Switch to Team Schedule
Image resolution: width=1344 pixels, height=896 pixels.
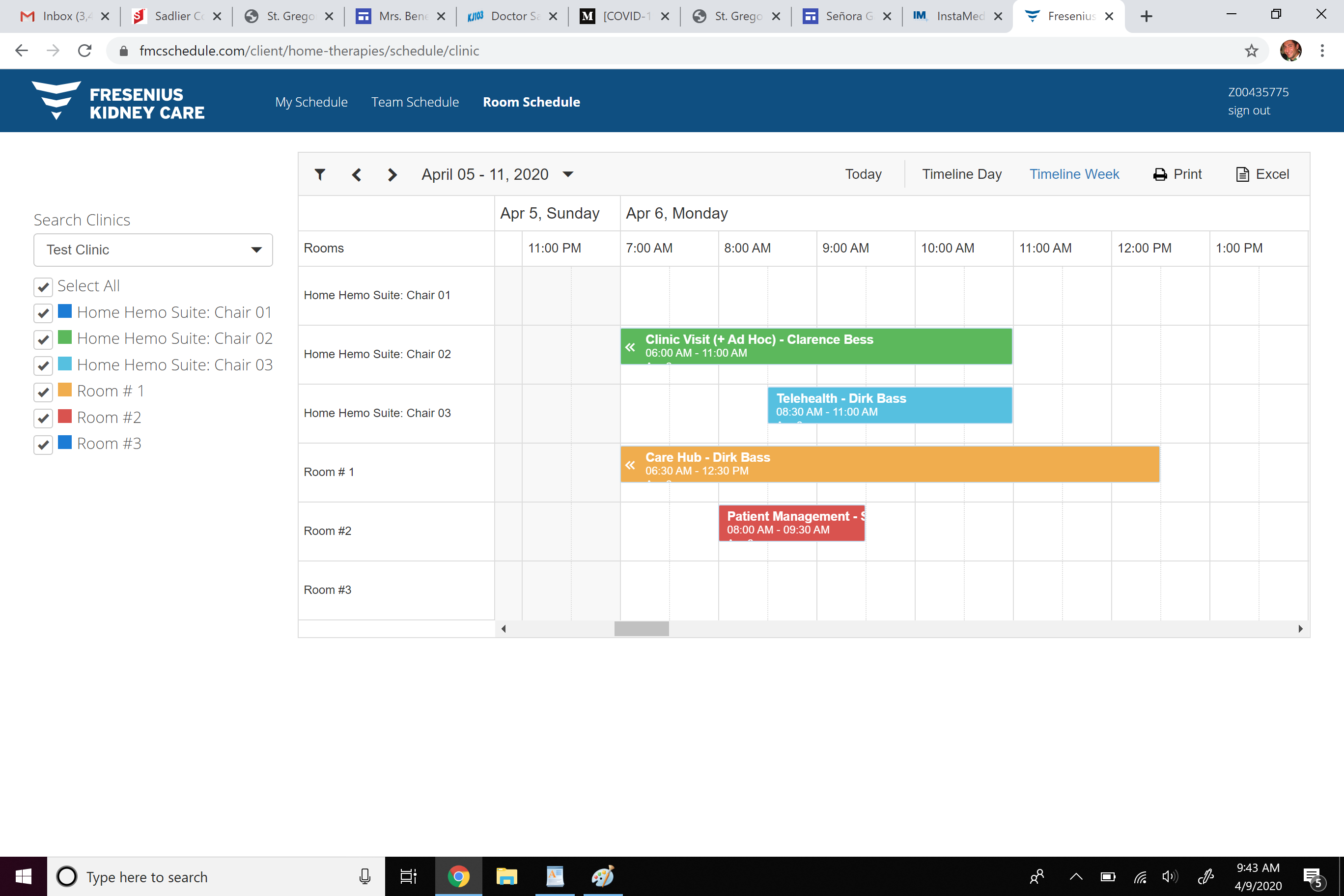[x=415, y=102]
